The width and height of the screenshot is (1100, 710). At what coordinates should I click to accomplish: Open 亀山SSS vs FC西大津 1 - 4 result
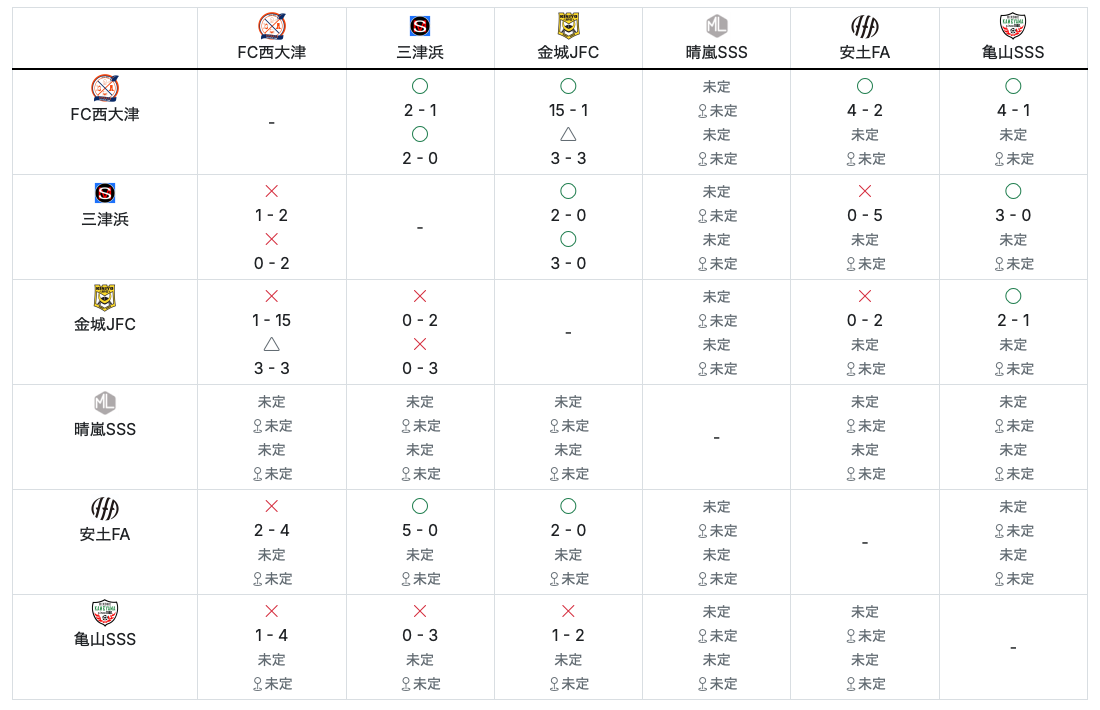click(271, 636)
